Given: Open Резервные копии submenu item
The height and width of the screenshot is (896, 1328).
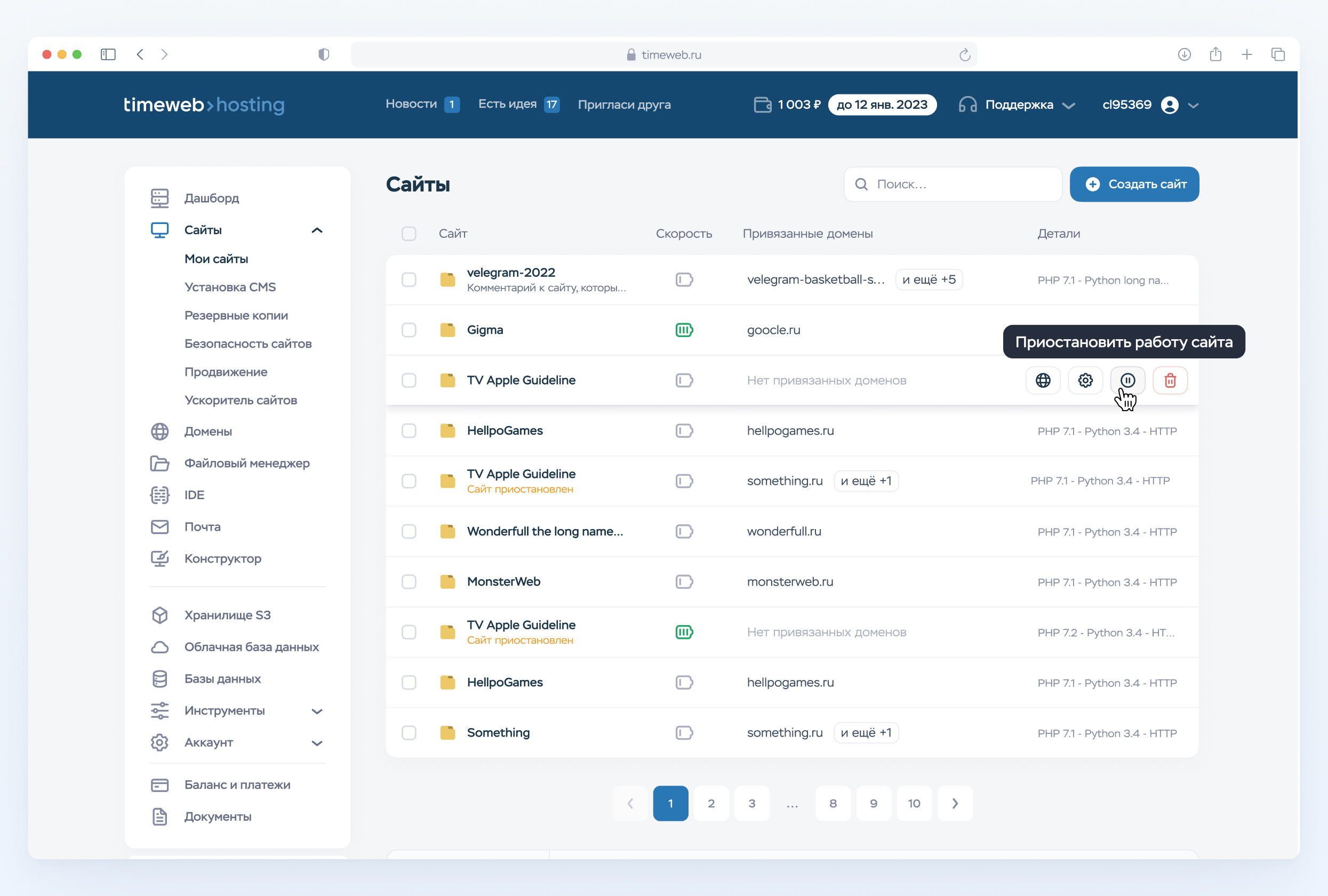Looking at the screenshot, I should pos(236,315).
